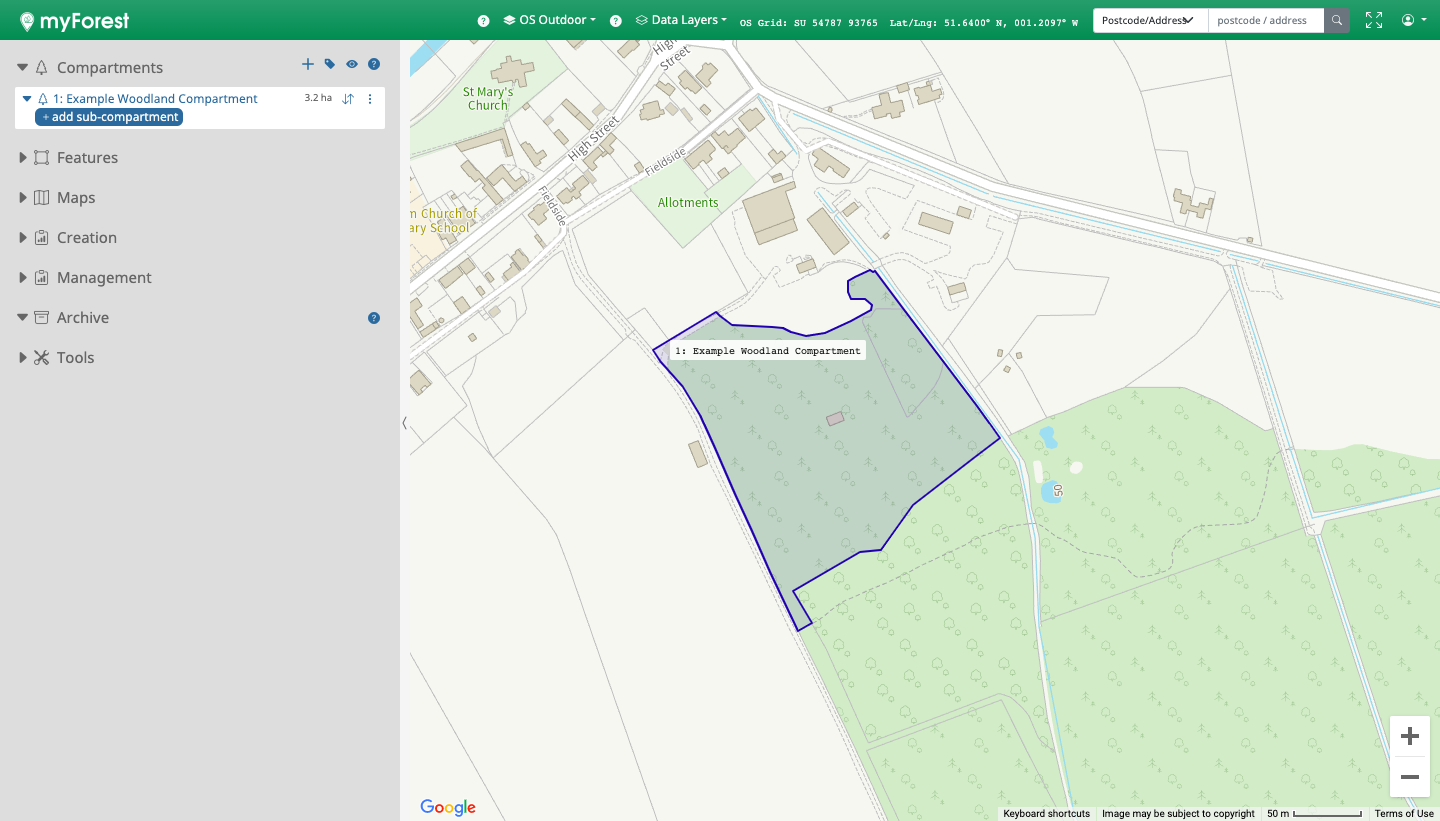Expand the Maps section
The width and height of the screenshot is (1440, 821).
(x=23, y=198)
